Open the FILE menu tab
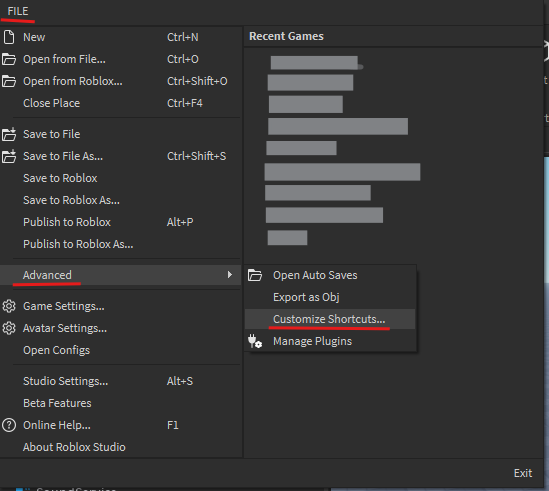Screen dimensions: 549x491 [x=18, y=11]
